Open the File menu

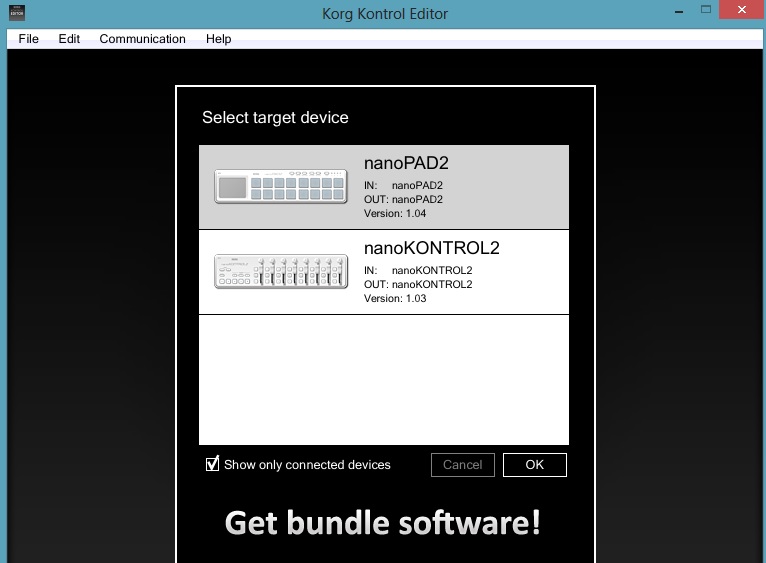[28, 39]
